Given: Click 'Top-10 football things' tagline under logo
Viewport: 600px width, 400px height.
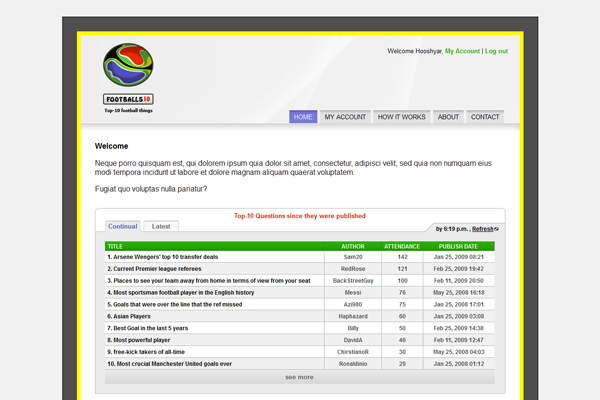Looking at the screenshot, I should (129, 111).
